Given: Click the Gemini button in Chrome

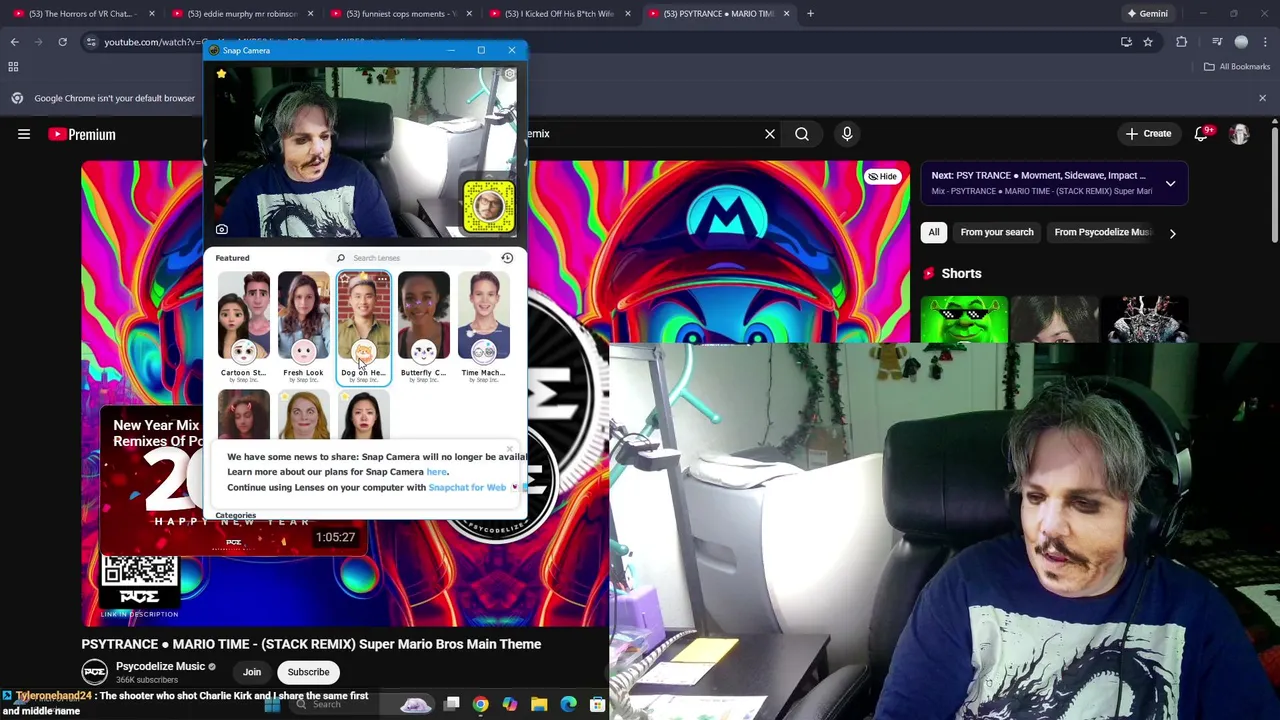Looking at the screenshot, I should pyautogui.click(x=1147, y=14).
